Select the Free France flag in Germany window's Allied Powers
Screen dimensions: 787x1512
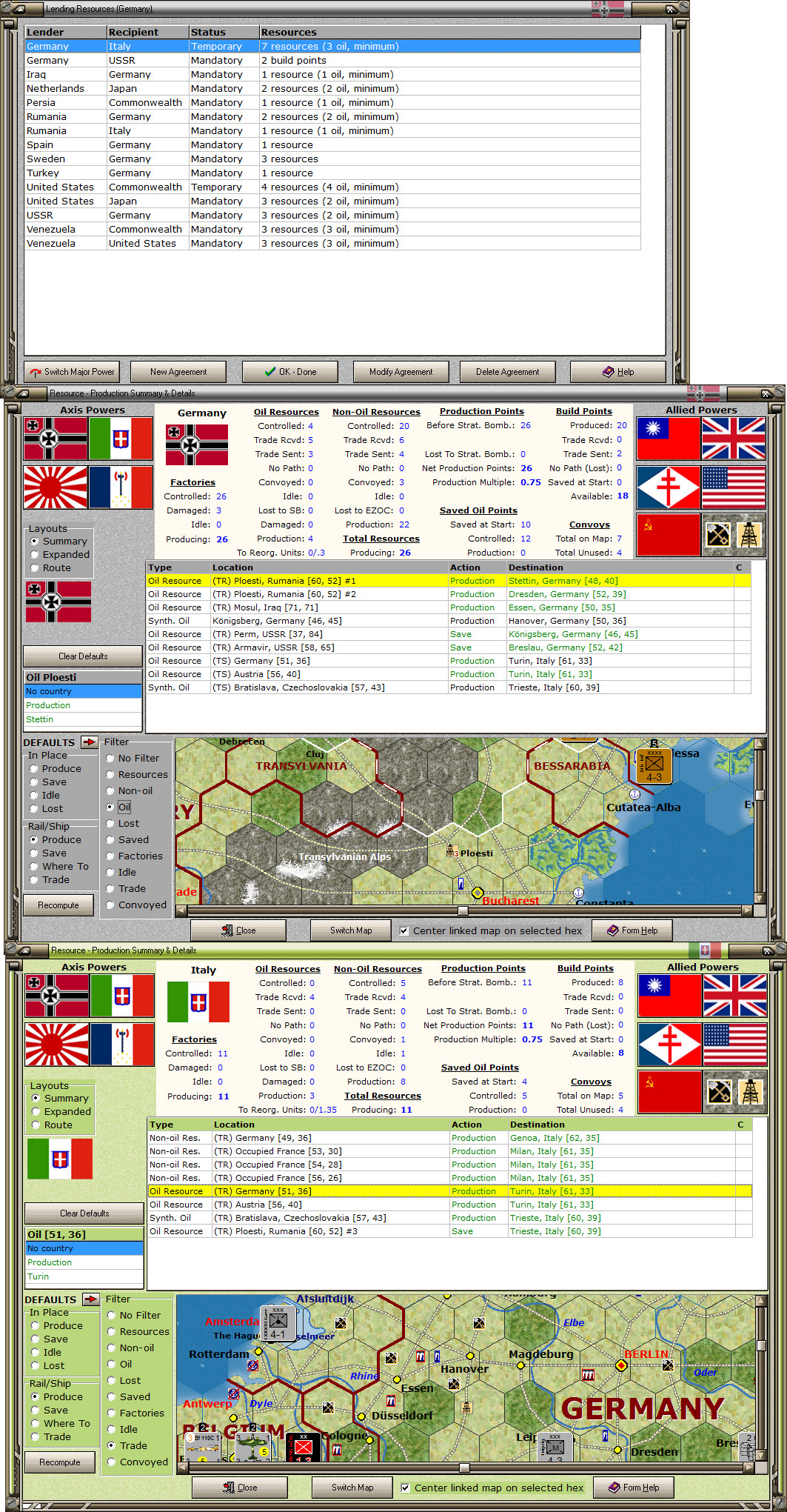point(669,487)
